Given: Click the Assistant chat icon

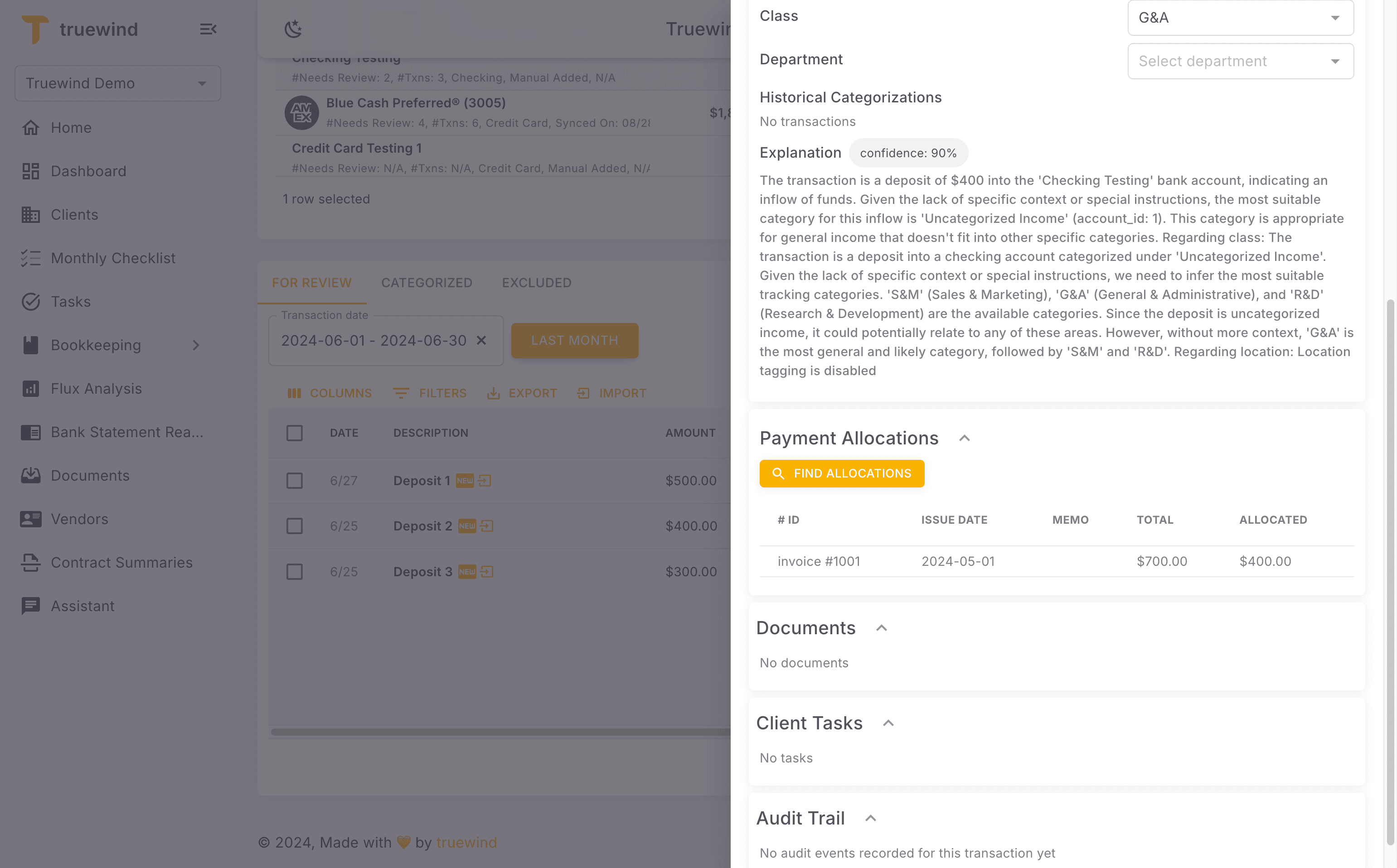Looking at the screenshot, I should click(x=30, y=606).
